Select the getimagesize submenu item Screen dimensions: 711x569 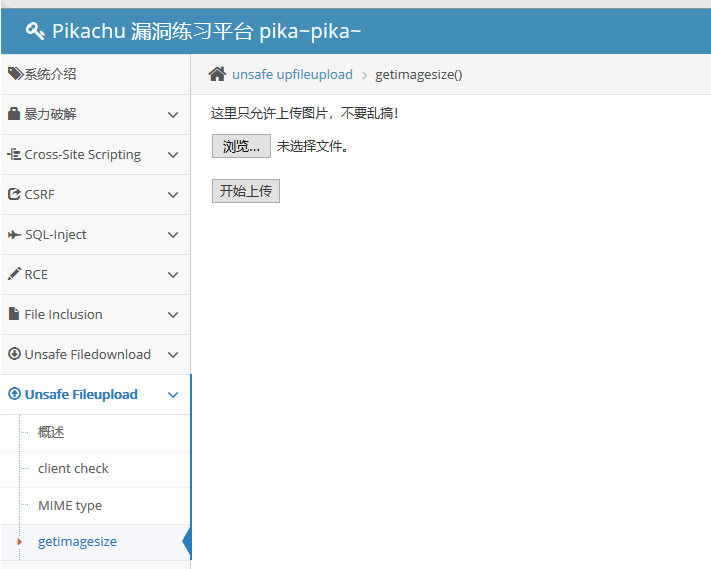coord(77,541)
